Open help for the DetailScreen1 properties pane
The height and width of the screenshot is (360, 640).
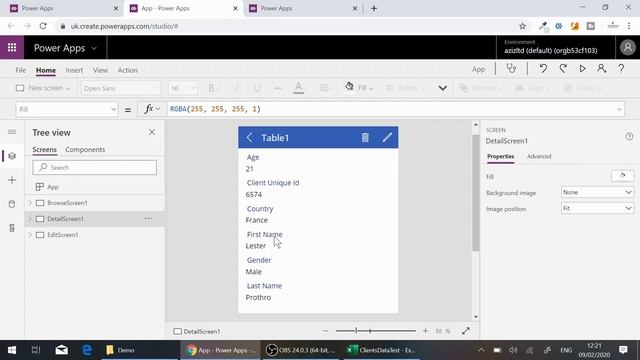click(629, 137)
